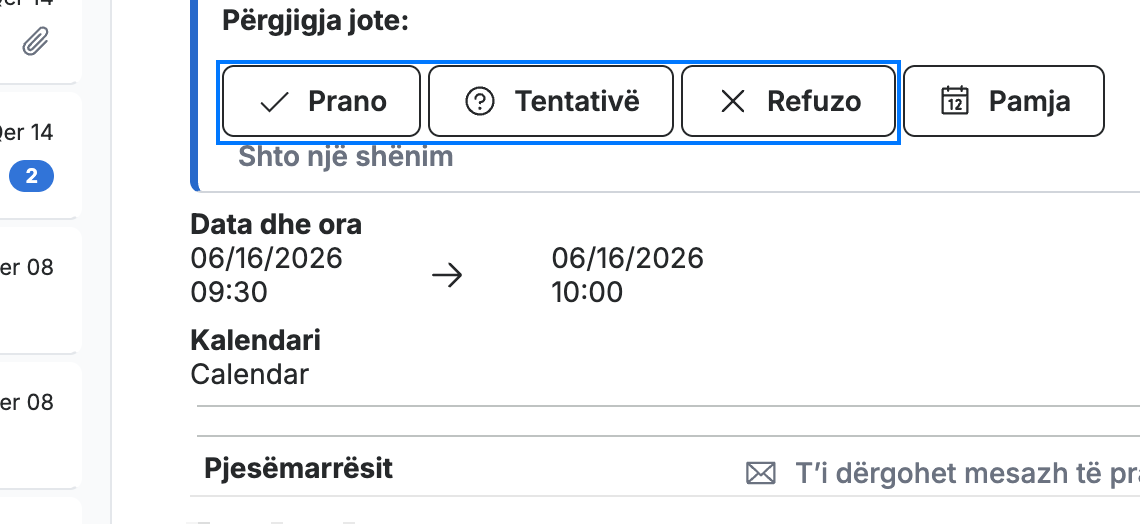Select the start time 09:30
This screenshot has width=1140, height=524.
point(229,292)
